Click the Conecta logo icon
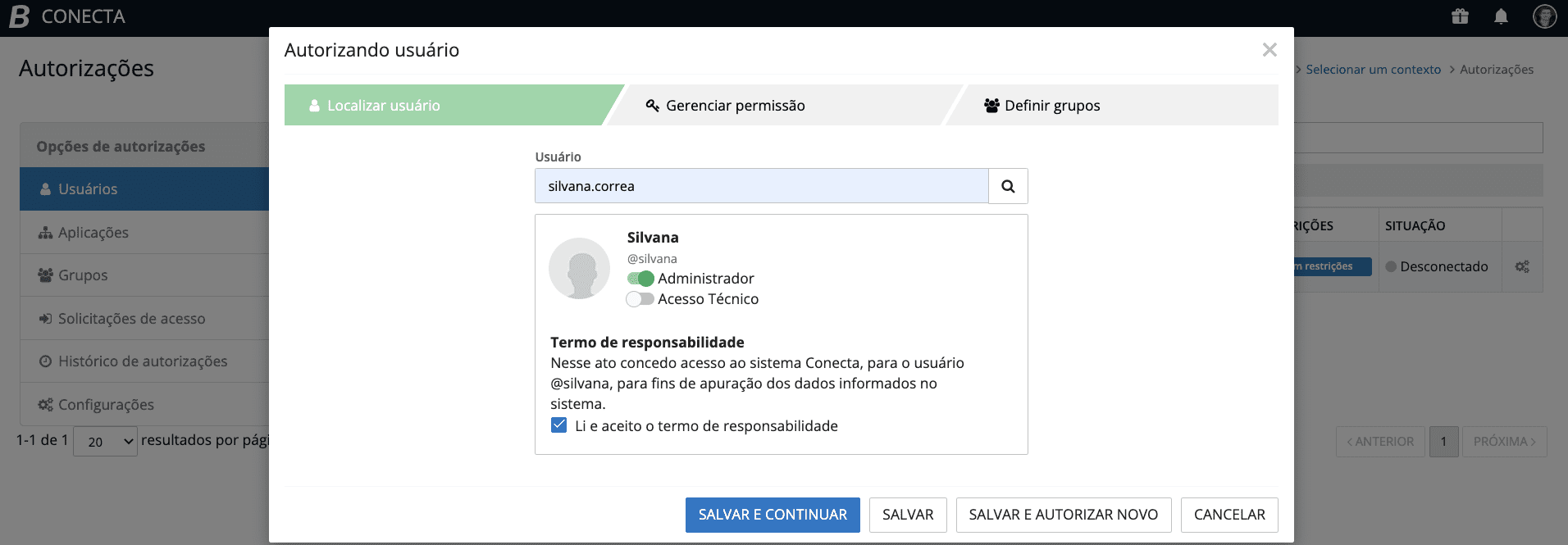Screen dimensions: 1568x545 tap(19, 16)
